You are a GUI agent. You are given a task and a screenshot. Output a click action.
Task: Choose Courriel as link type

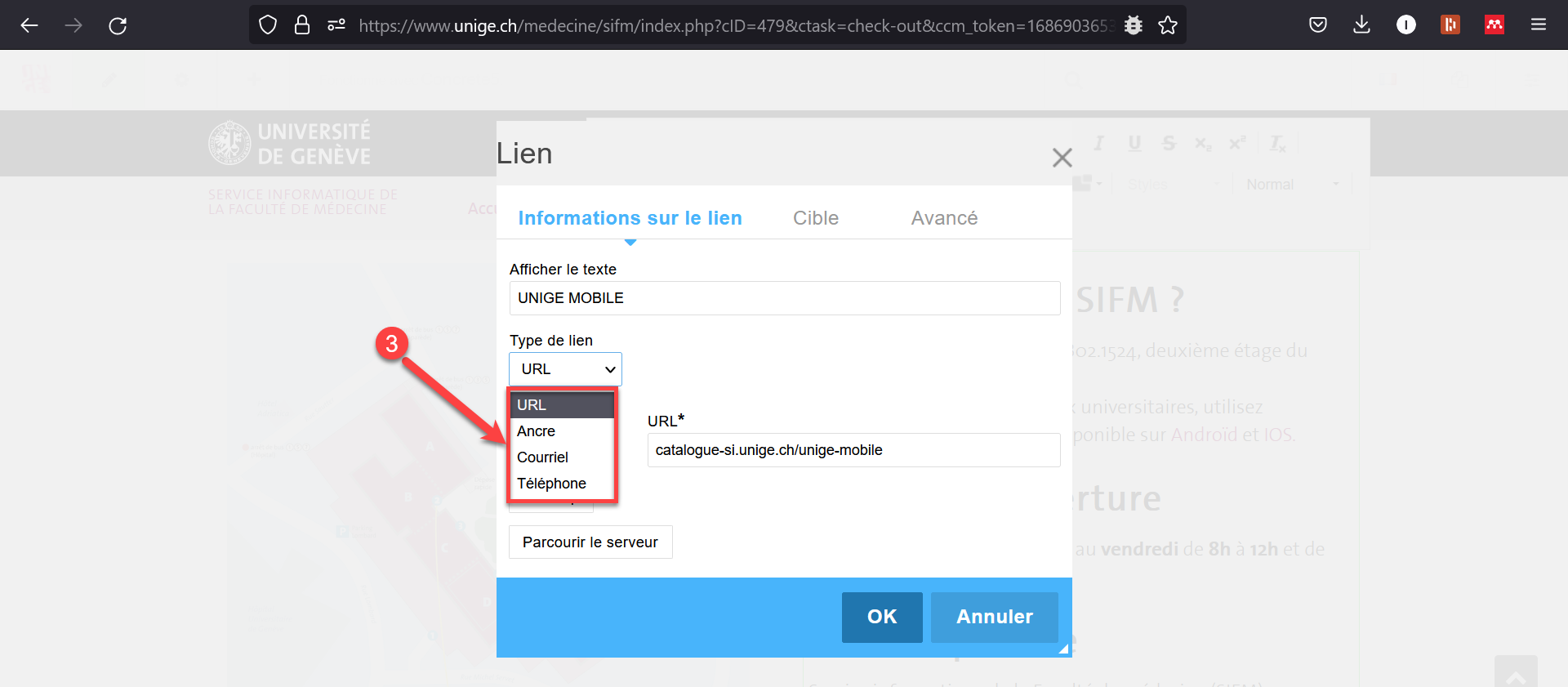pyautogui.click(x=542, y=457)
